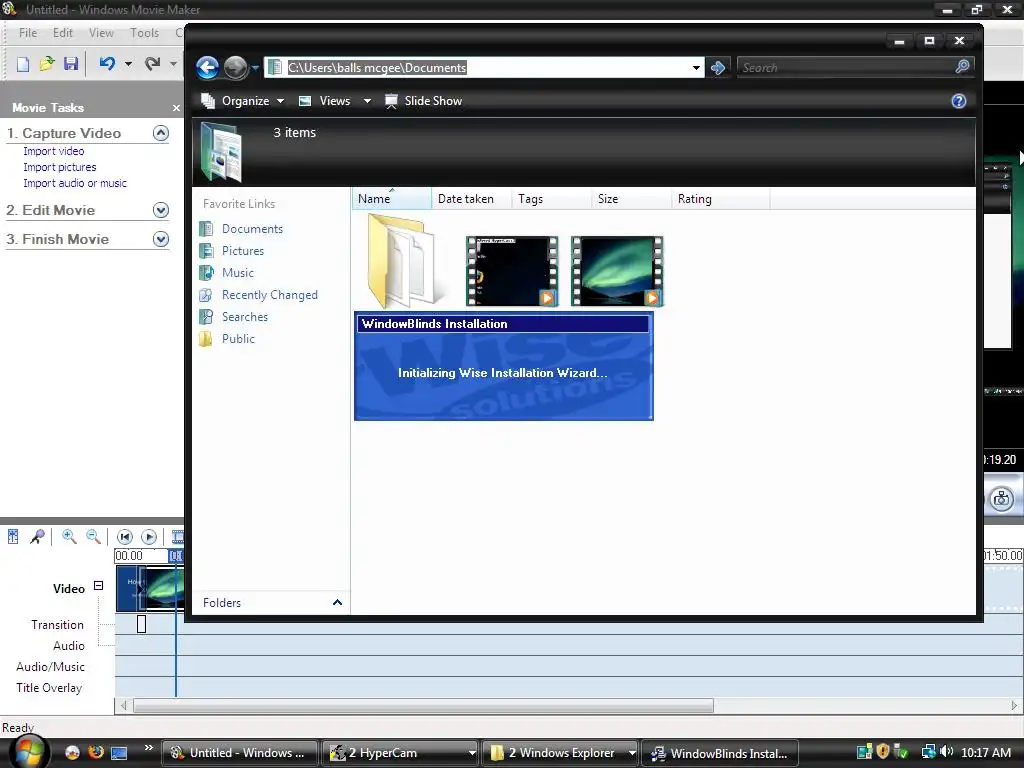The height and width of the screenshot is (768, 1024).
Task: Sort by the Rating column header
Action: [x=720, y=199]
